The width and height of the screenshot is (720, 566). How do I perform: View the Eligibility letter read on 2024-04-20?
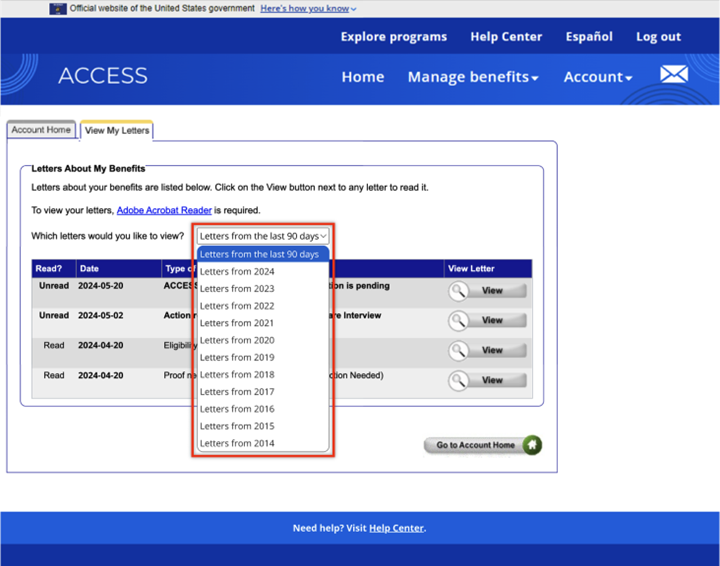tap(488, 351)
